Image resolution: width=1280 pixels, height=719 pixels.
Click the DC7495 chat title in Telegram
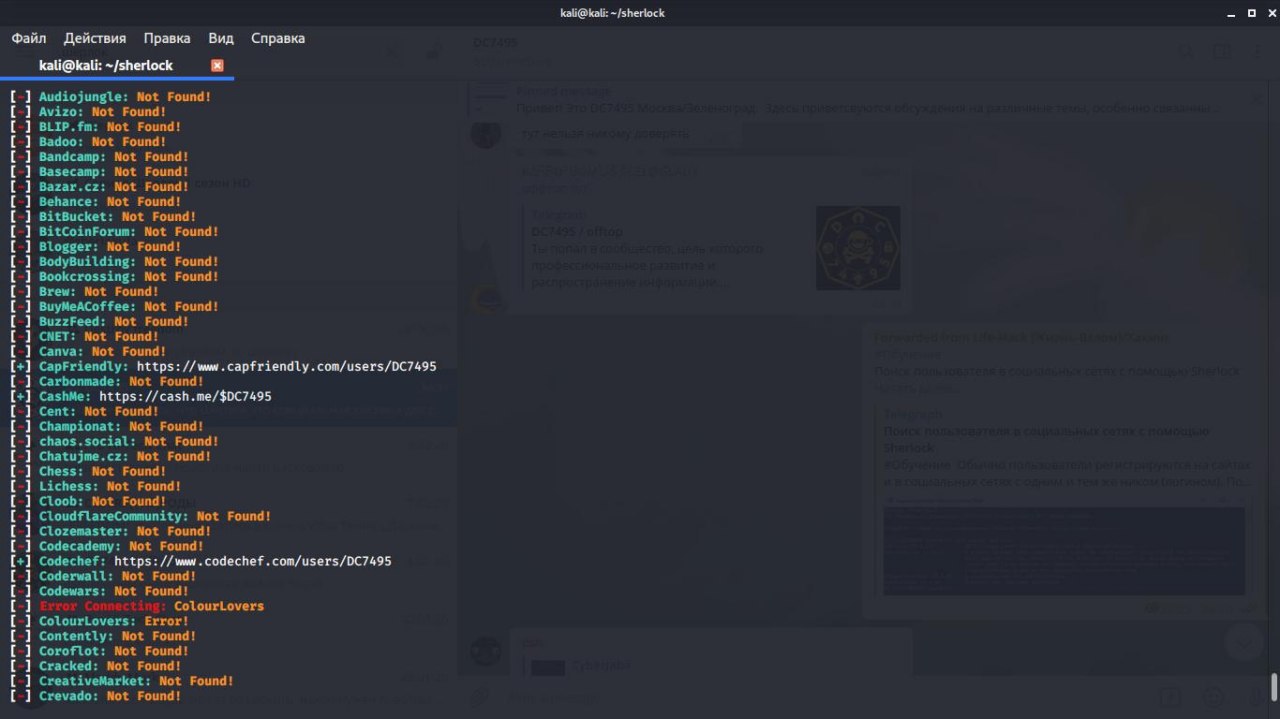pyautogui.click(x=495, y=43)
